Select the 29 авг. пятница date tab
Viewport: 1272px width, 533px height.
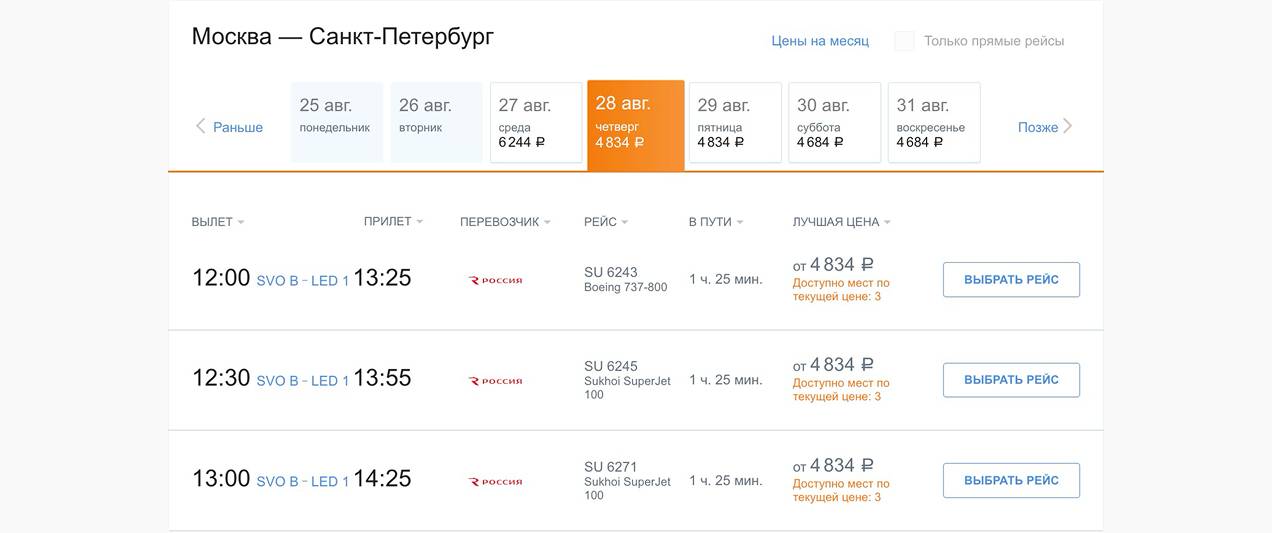(x=735, y=122)
